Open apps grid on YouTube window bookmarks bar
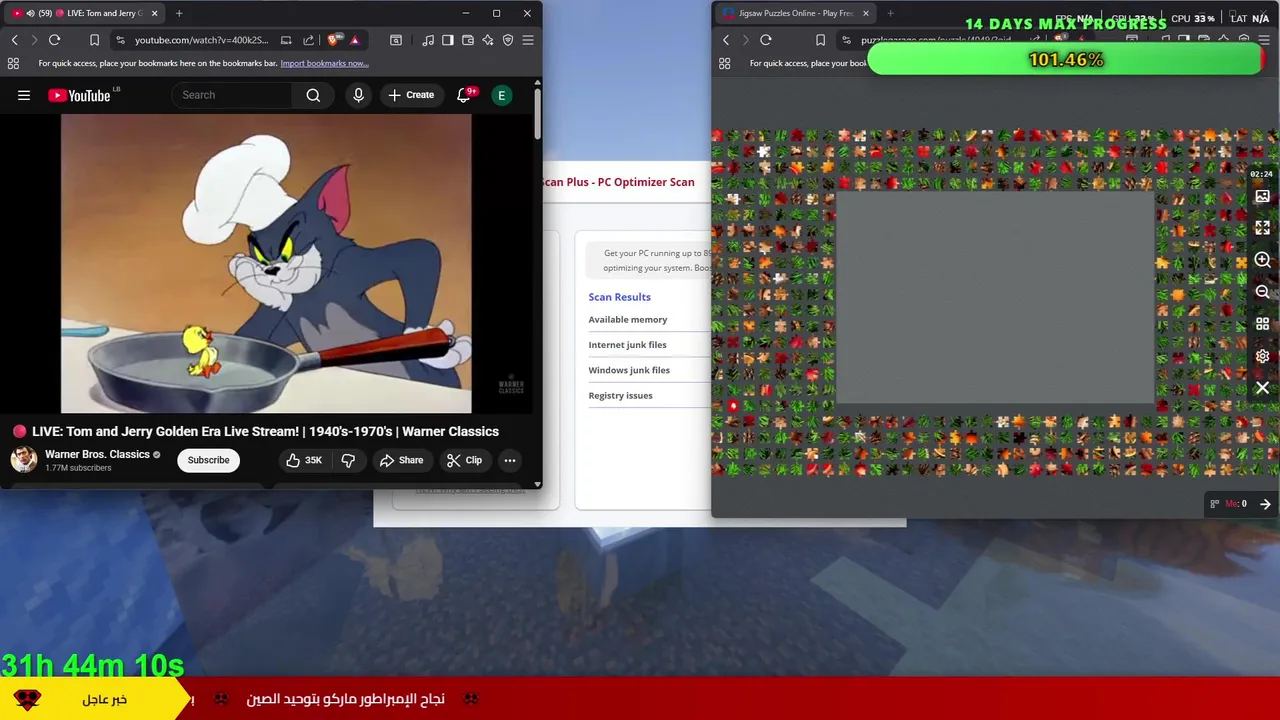Screen dimensions: 1280x720 pos(13,63)
